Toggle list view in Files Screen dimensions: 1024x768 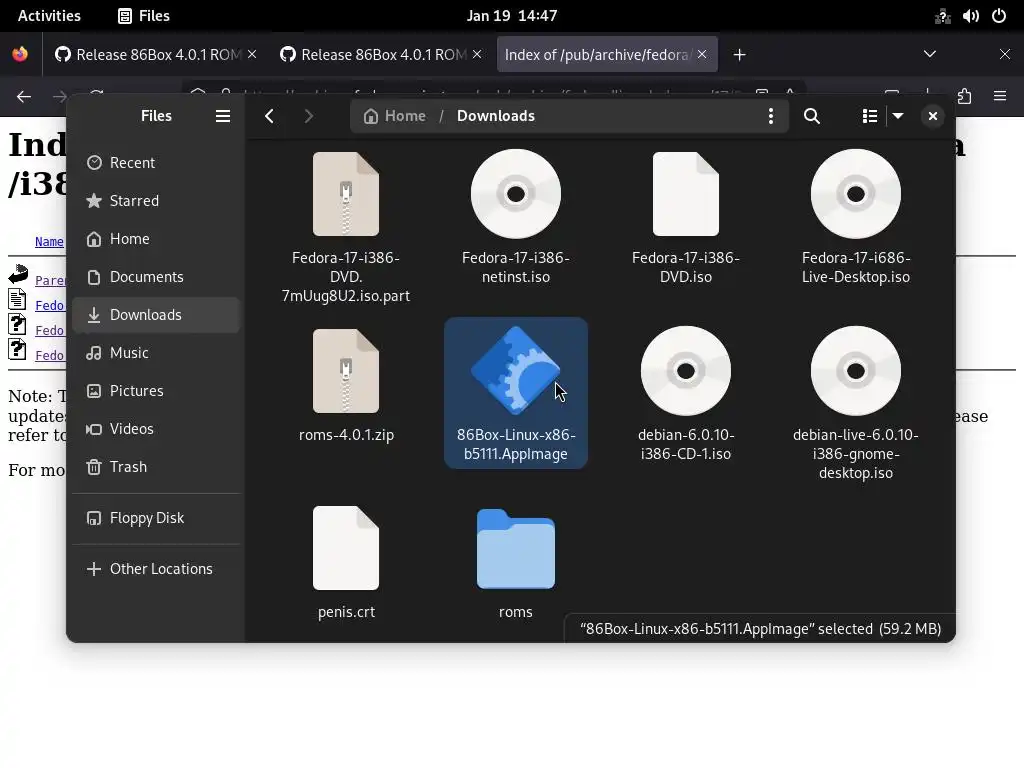tap(869, 116)
